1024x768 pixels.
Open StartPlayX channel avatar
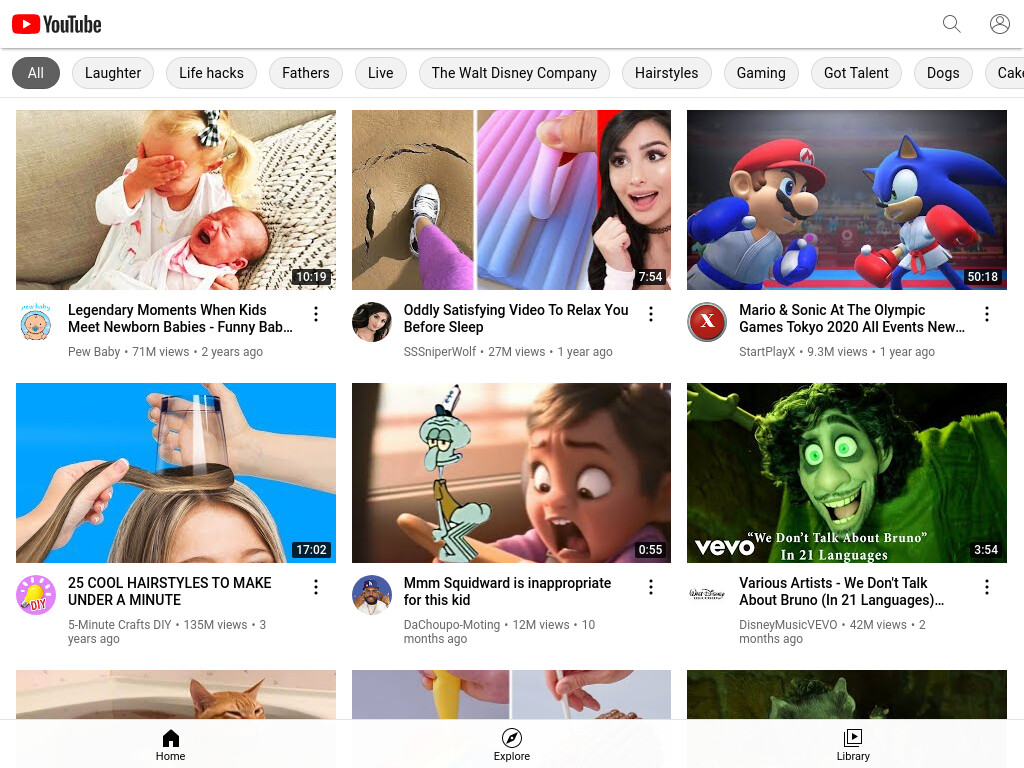point(707,321)
